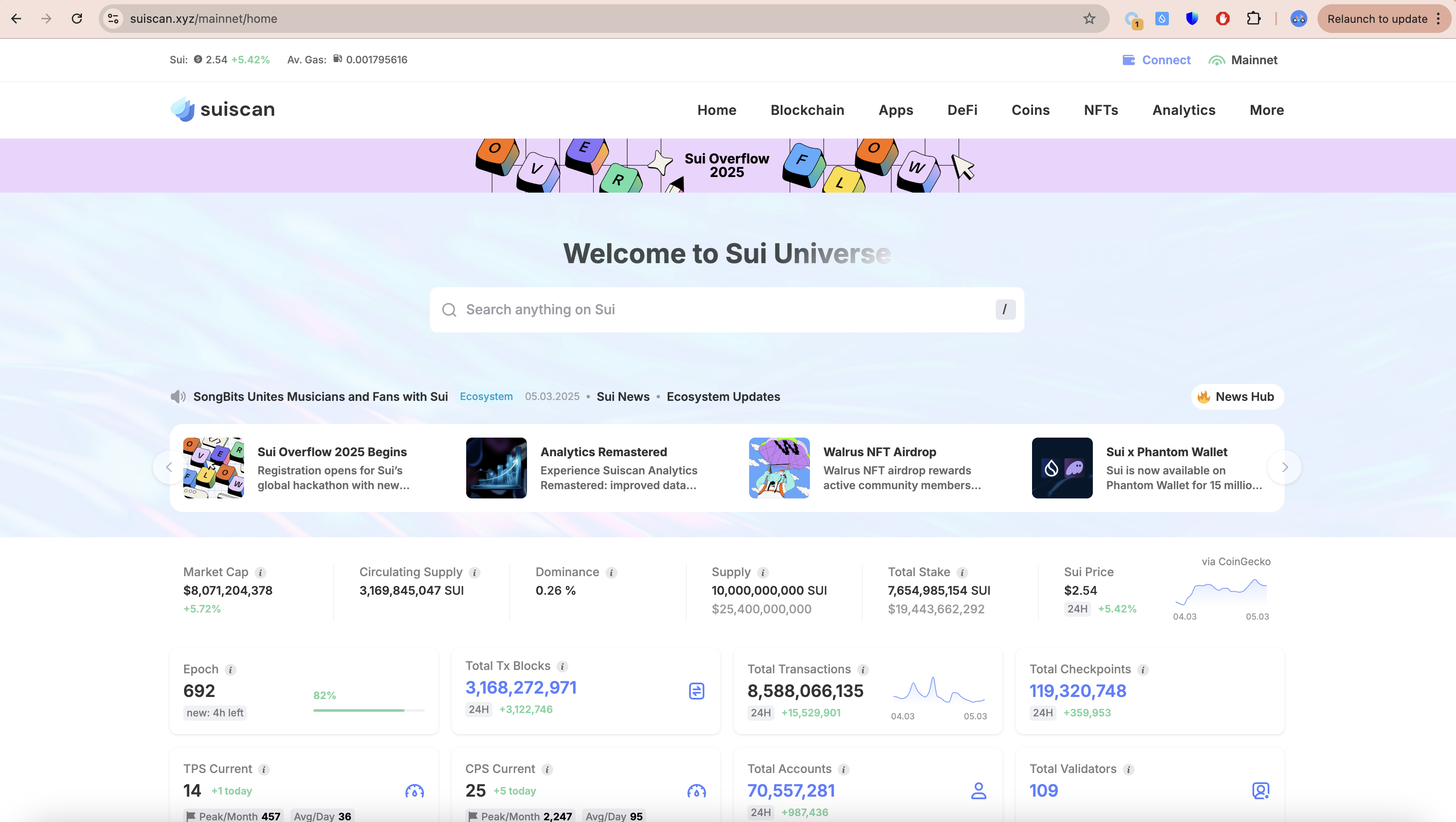
Task: Open Walrus NFT Airdrop news thumbnail
Action: pos(780,468)
